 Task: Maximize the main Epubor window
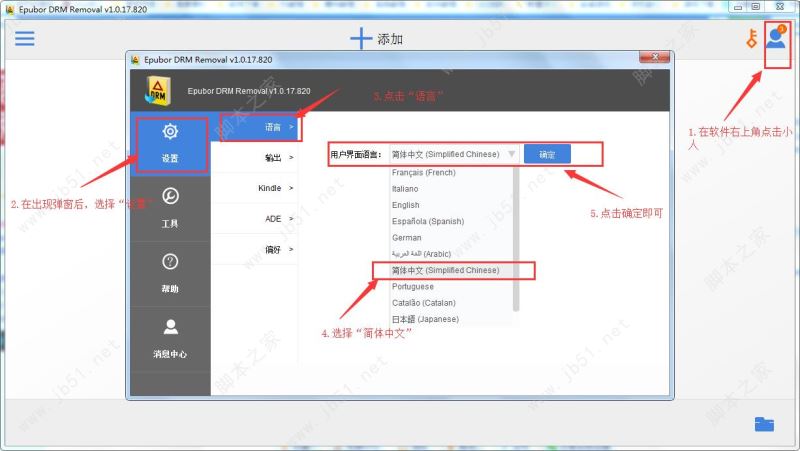pos(756,7)
